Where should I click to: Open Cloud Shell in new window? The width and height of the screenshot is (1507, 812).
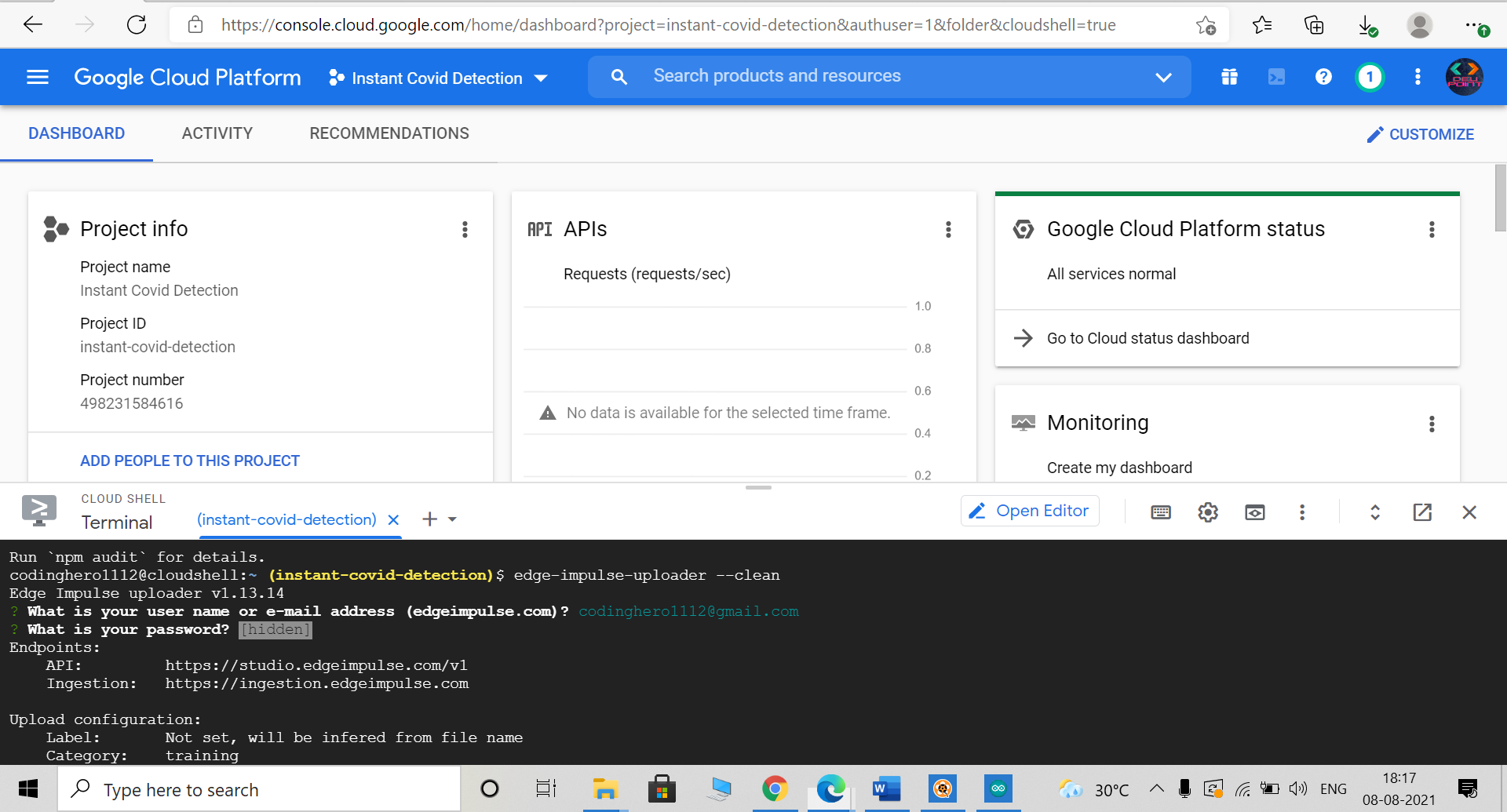1422,512
